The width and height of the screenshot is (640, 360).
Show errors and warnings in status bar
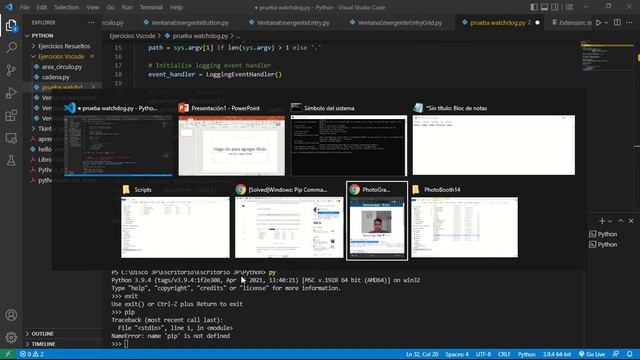32,354
